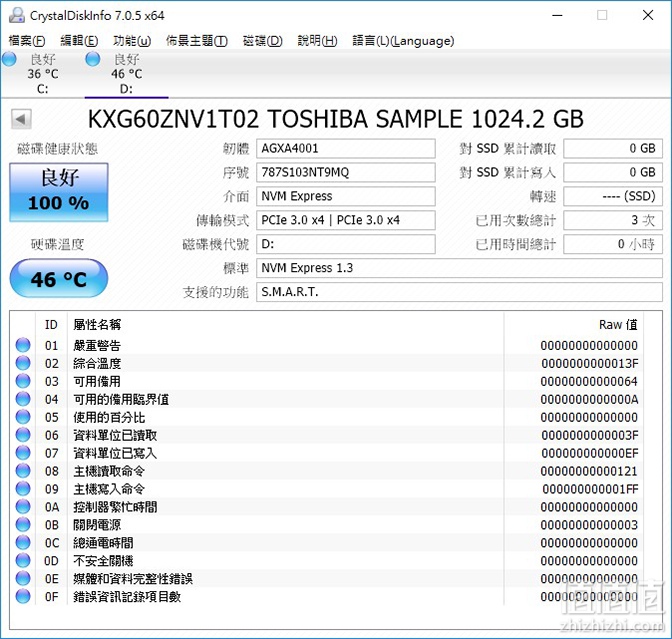Click the previous disk arrow button
The width and height of the screenshot is (672, 639).
pos(21,119)
